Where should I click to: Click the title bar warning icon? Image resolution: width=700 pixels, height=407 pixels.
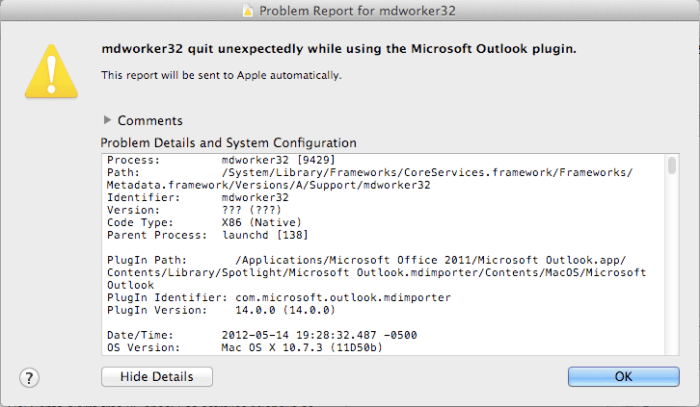tap(248, 11)
